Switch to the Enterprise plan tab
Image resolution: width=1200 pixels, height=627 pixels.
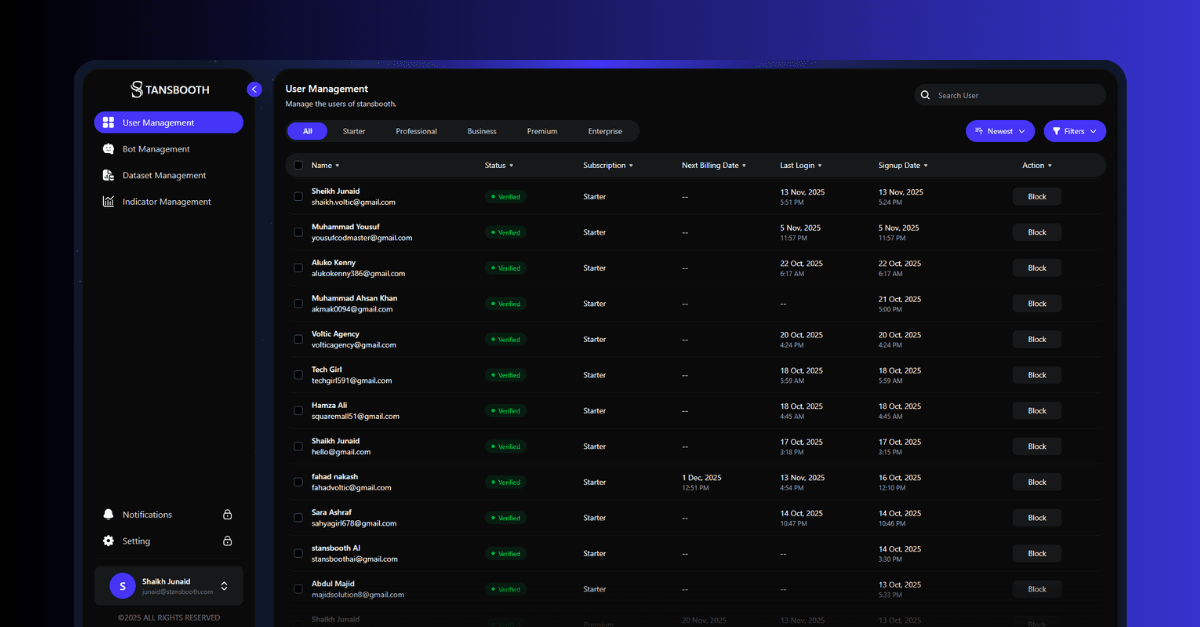(x=605, y=131)
